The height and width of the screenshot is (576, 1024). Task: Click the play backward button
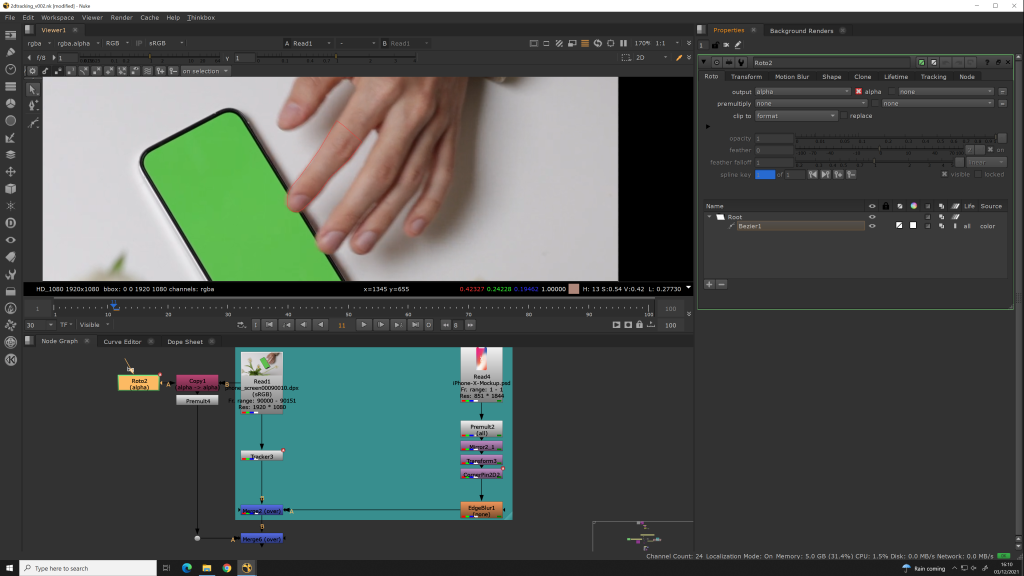[x=321, y=325]
